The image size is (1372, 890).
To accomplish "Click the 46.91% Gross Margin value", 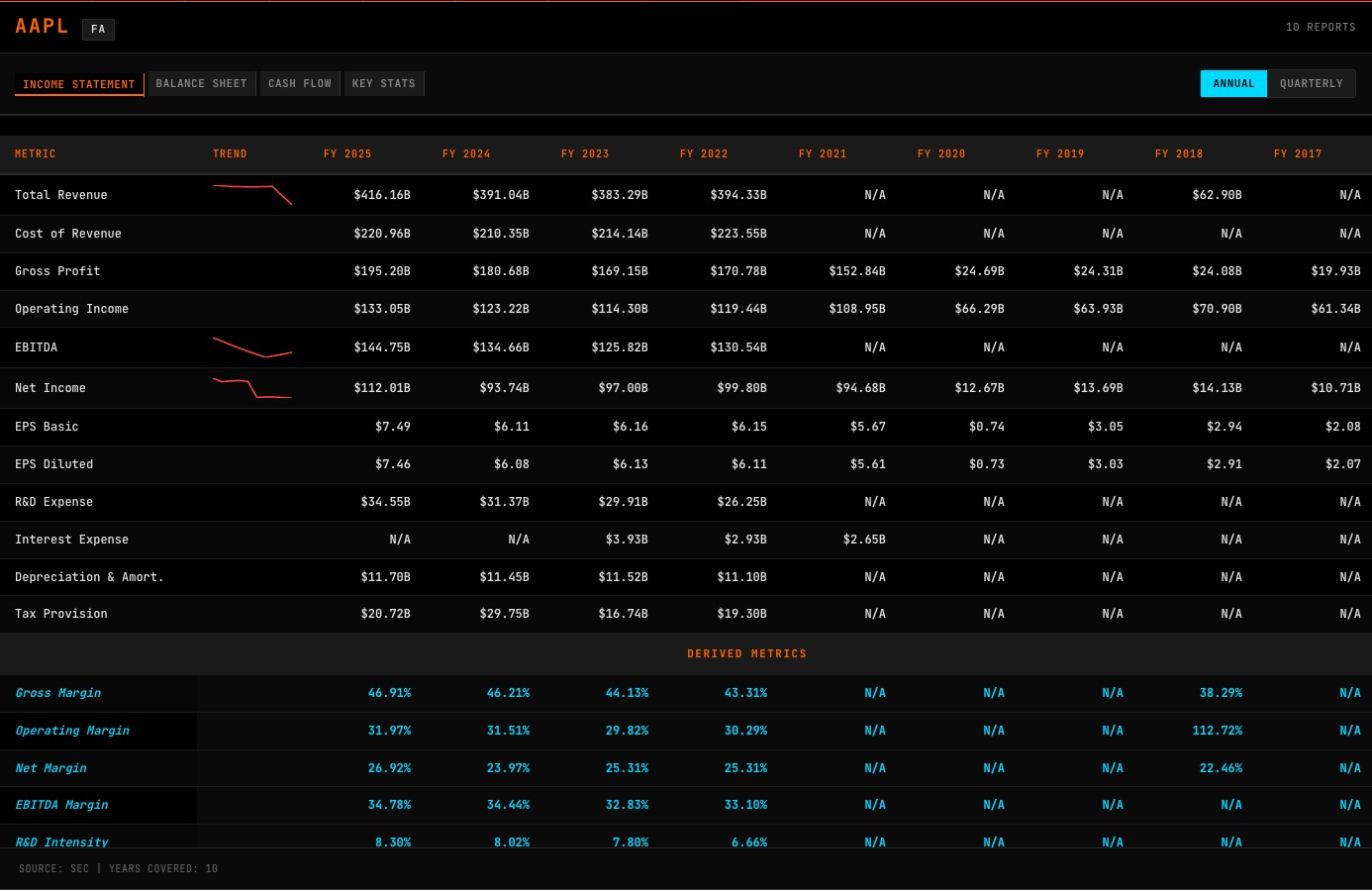I will click(389, 693).
